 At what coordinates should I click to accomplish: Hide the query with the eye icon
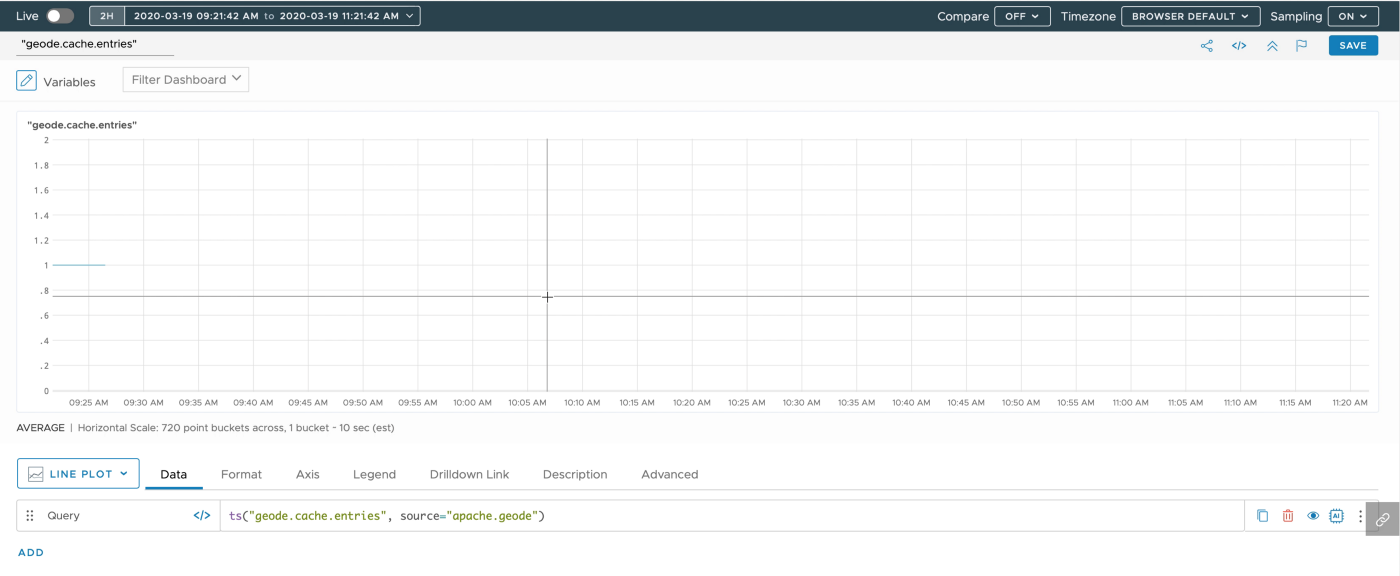[x=1313, y=515]
